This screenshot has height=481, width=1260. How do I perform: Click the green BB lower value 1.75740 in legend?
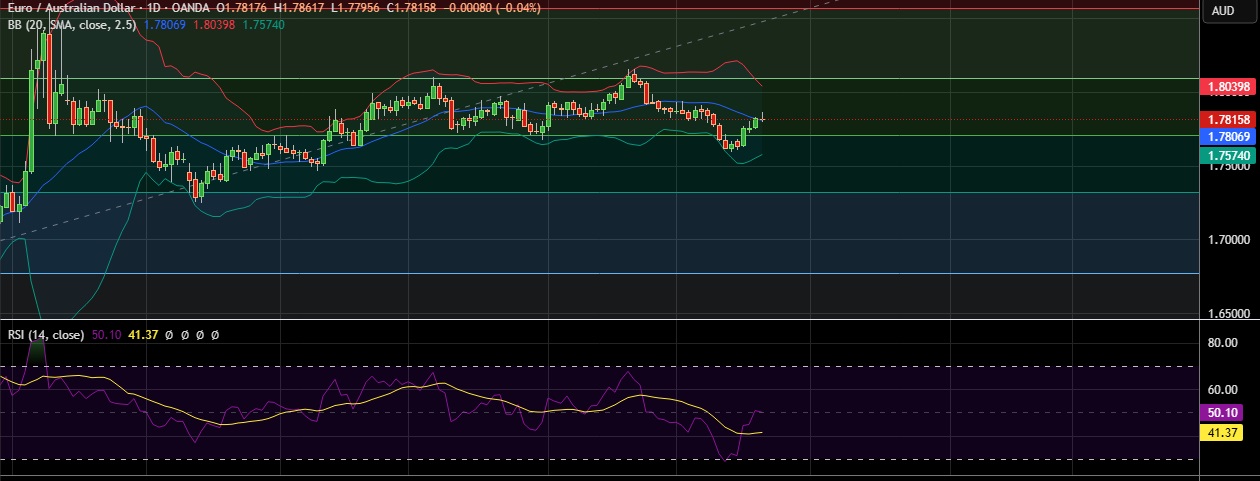(262, 24)
